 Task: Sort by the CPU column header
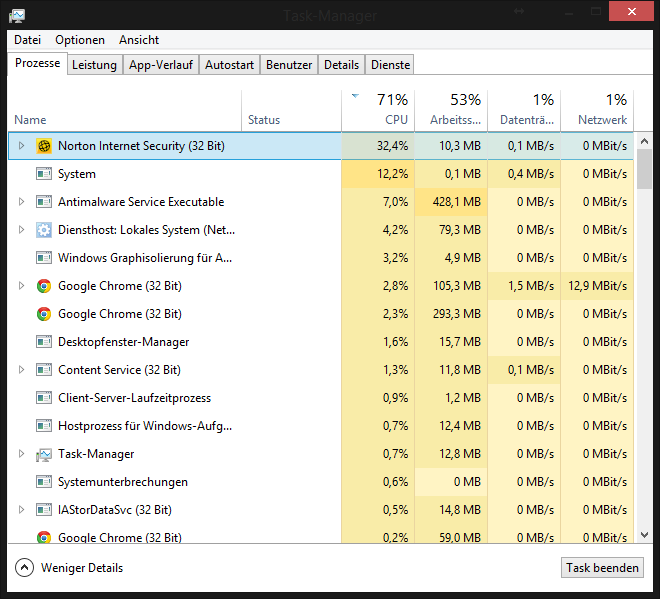[x=378, y=110]
